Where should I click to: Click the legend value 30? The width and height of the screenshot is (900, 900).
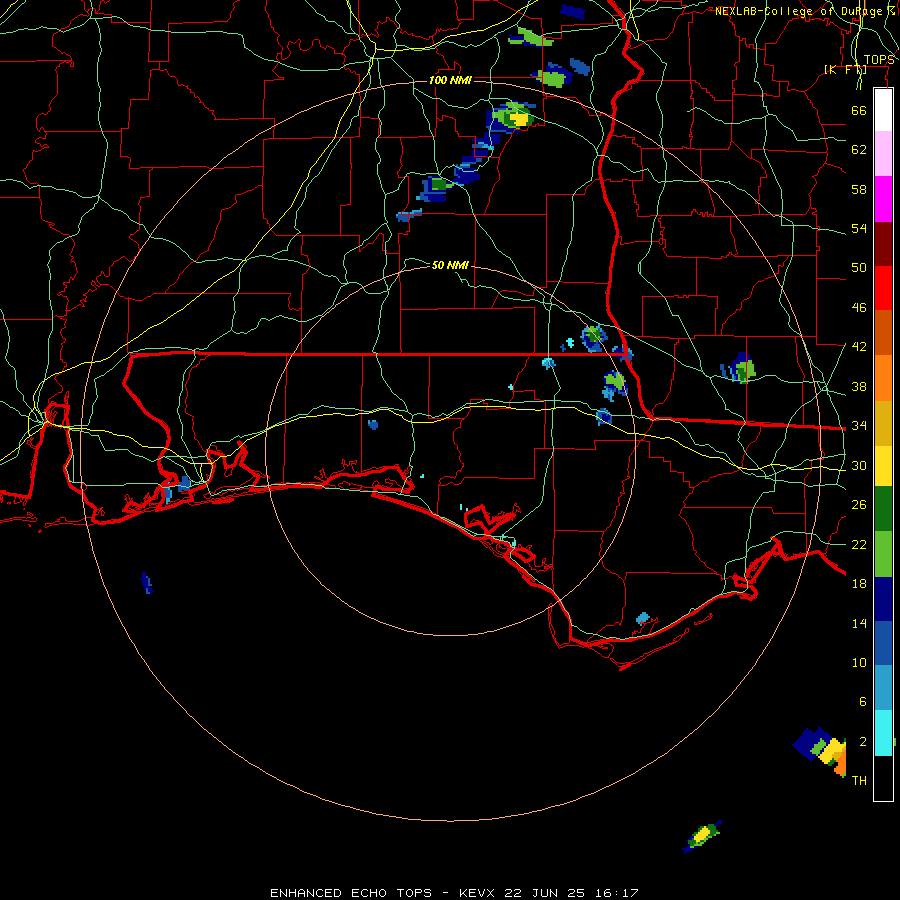point(859,465)
